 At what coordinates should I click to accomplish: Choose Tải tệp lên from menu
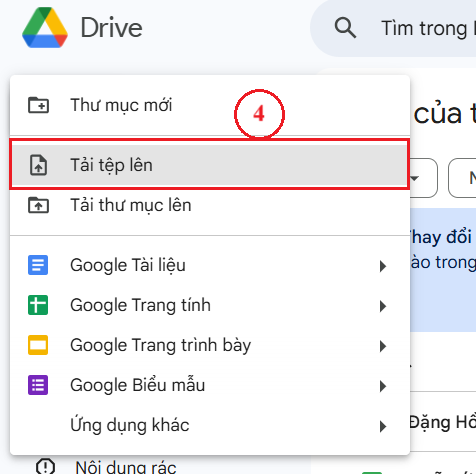pos(210,165)
